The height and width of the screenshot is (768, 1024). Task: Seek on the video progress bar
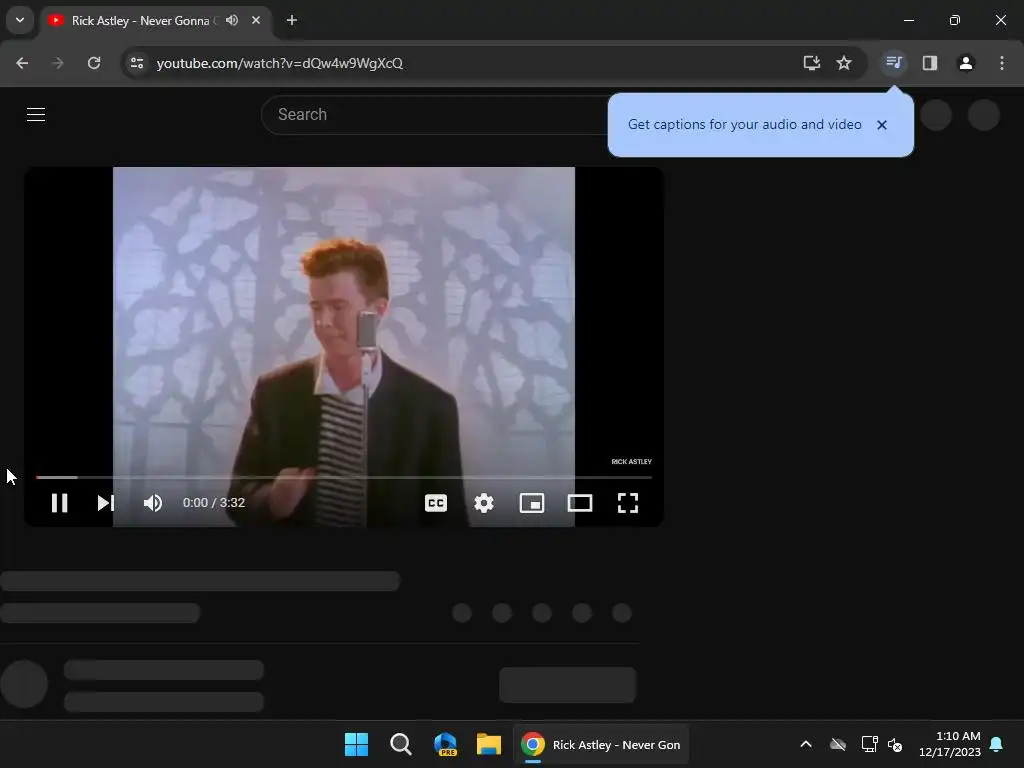point(344,477)
